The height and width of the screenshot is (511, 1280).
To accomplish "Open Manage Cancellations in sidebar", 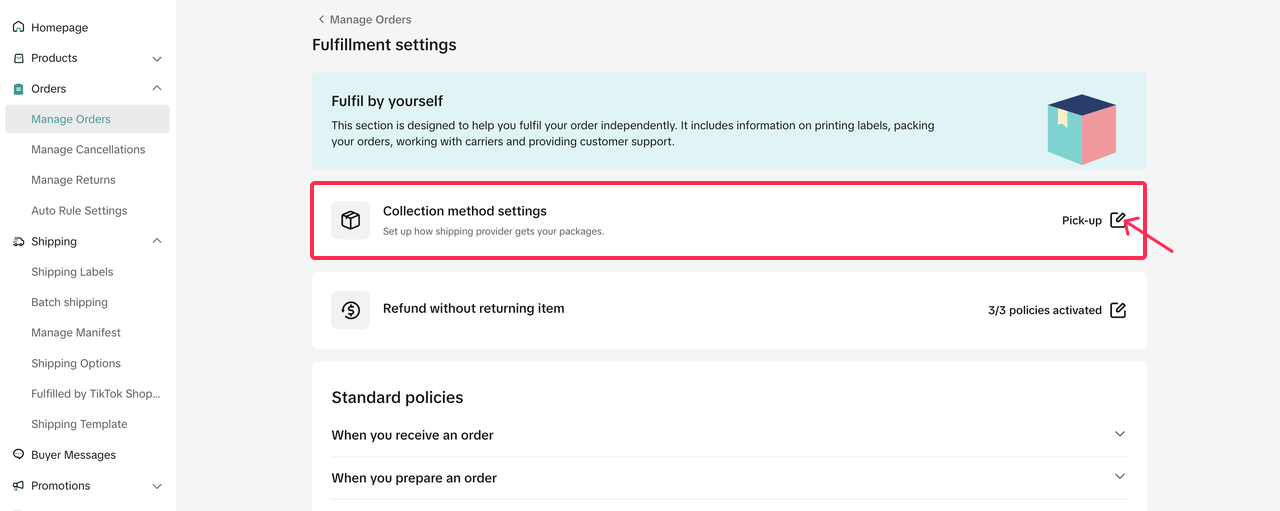I will pos(88,149).
